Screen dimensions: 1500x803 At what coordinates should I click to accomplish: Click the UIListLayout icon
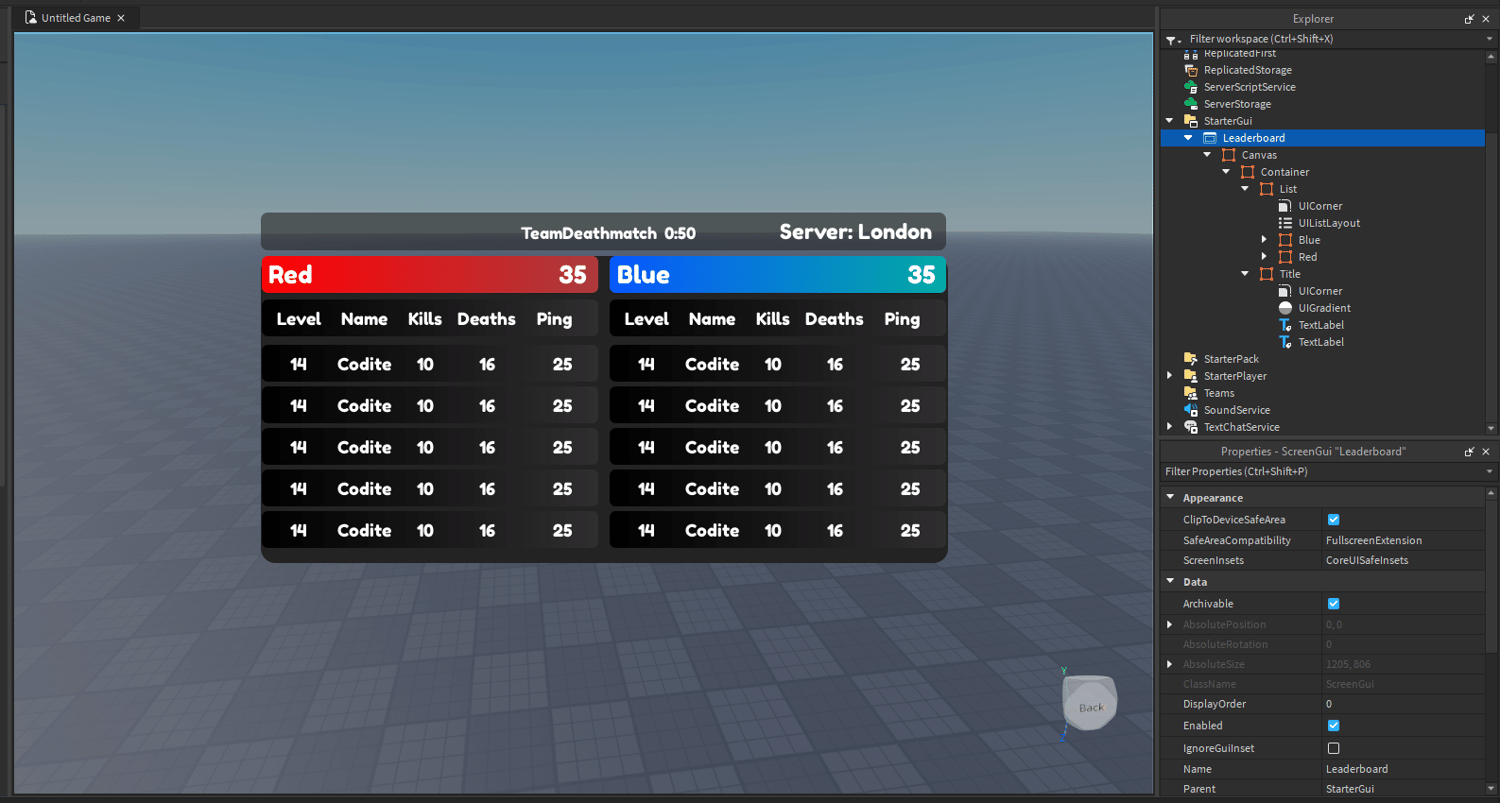pos(1285,223)
